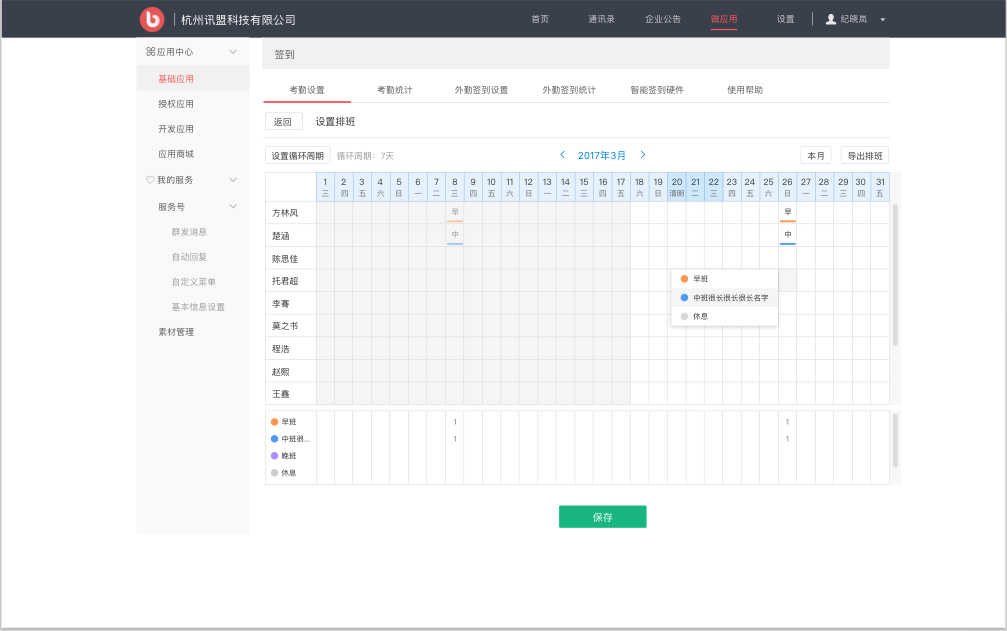Click the 我的服务 heart icon
The width and height of the screenshot is (1007, 631).
coord(150,180)
